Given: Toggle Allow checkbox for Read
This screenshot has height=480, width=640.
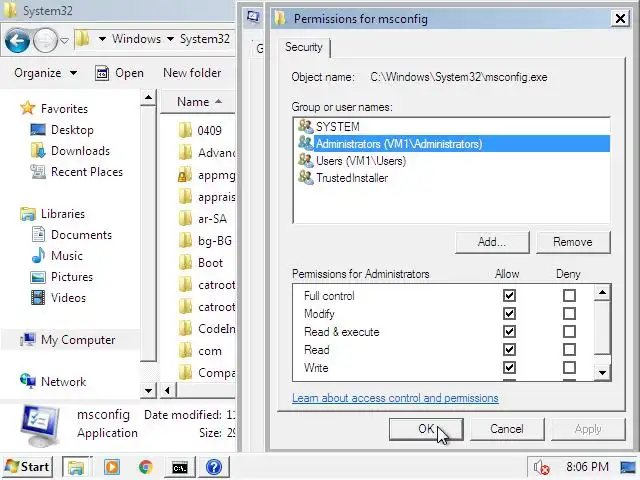Looking at the screenshot, I should click(x=509, y=349).
